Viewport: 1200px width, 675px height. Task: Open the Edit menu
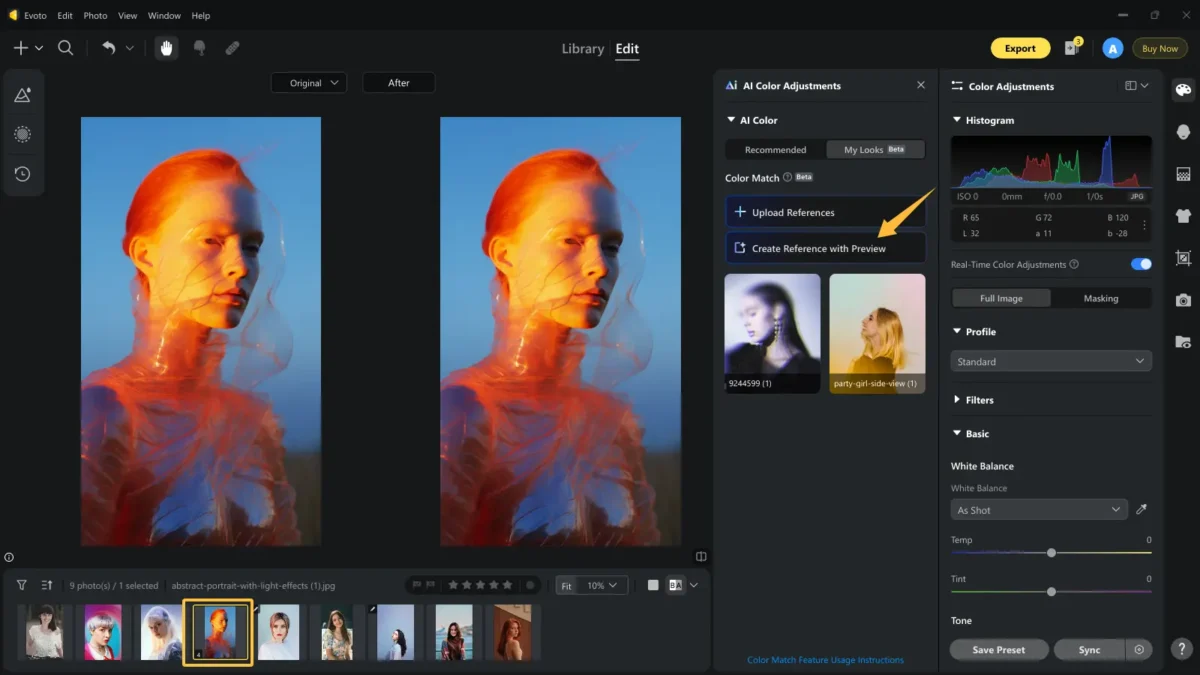click(x=65, y=16)
